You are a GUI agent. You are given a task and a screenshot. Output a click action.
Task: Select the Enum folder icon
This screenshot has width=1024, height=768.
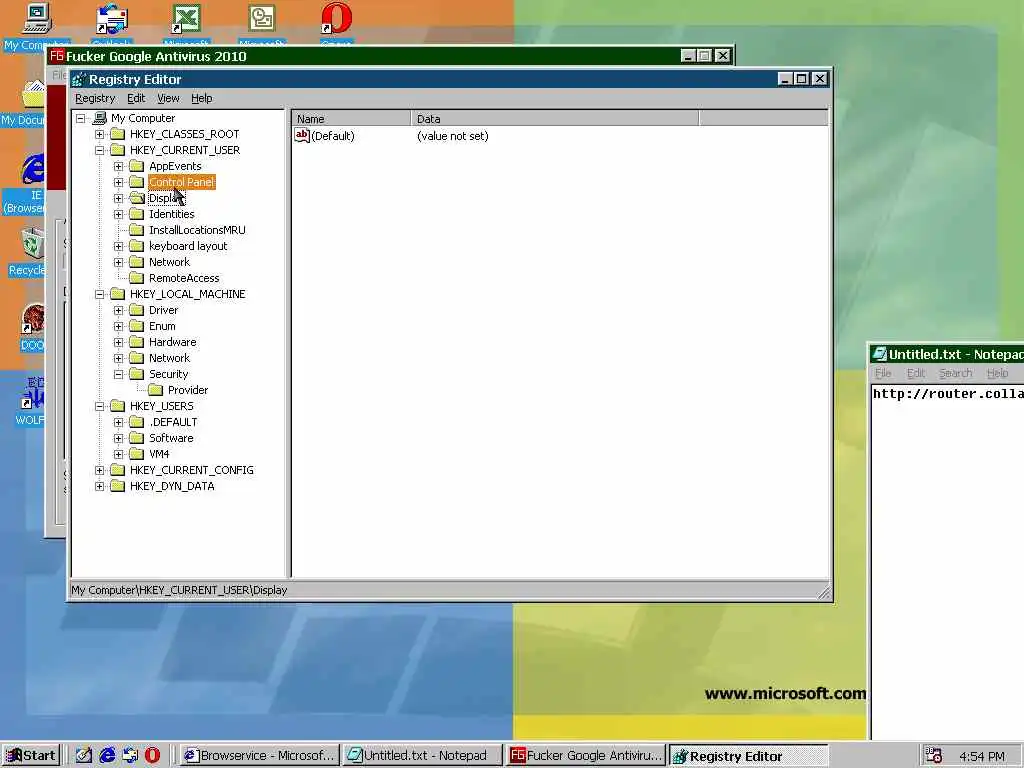tap(136, 326)
